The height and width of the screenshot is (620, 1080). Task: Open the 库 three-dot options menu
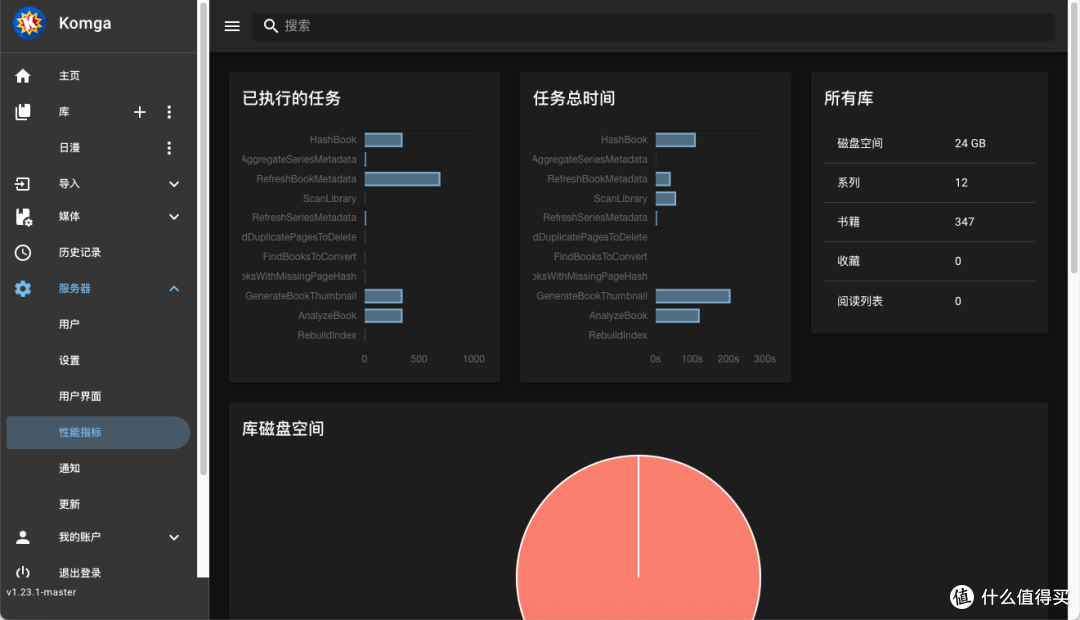point(169,112)
